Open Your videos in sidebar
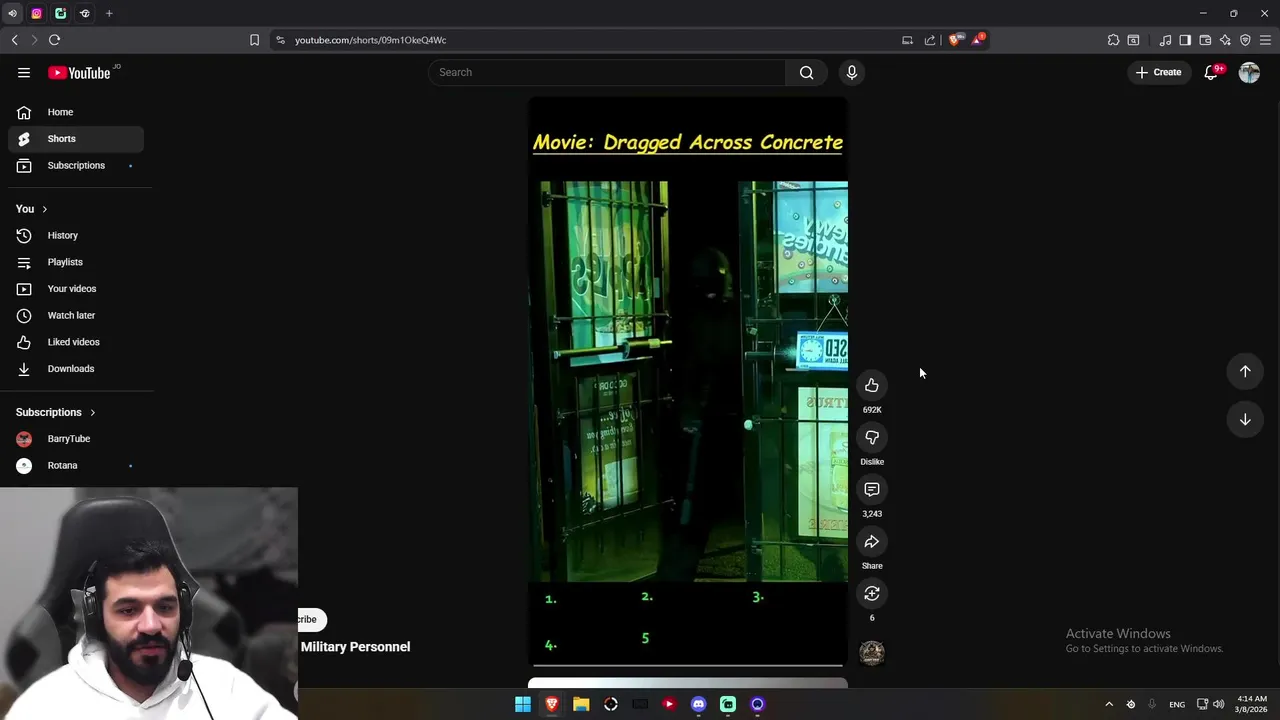Viewport: 1280px width, 720px height. coord(76,289)
